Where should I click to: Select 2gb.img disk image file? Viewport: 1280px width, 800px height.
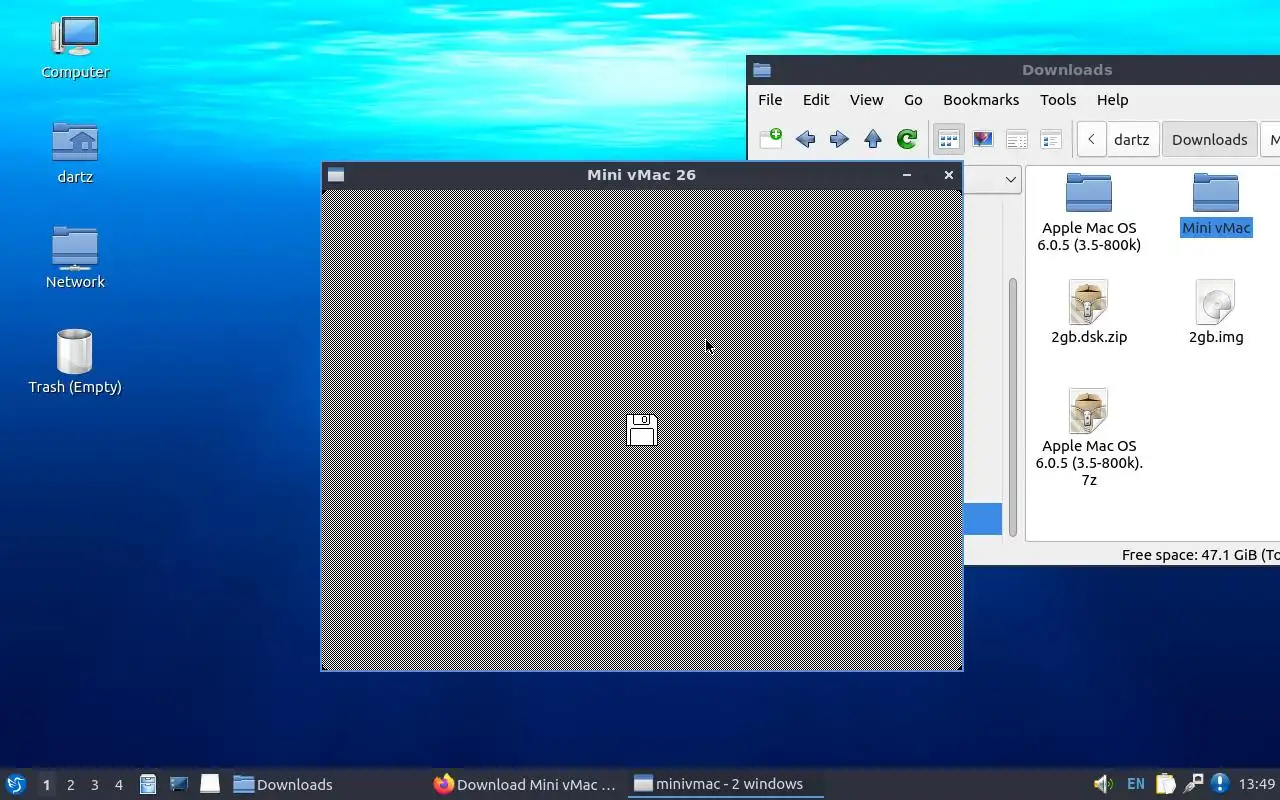(1216, 312)
